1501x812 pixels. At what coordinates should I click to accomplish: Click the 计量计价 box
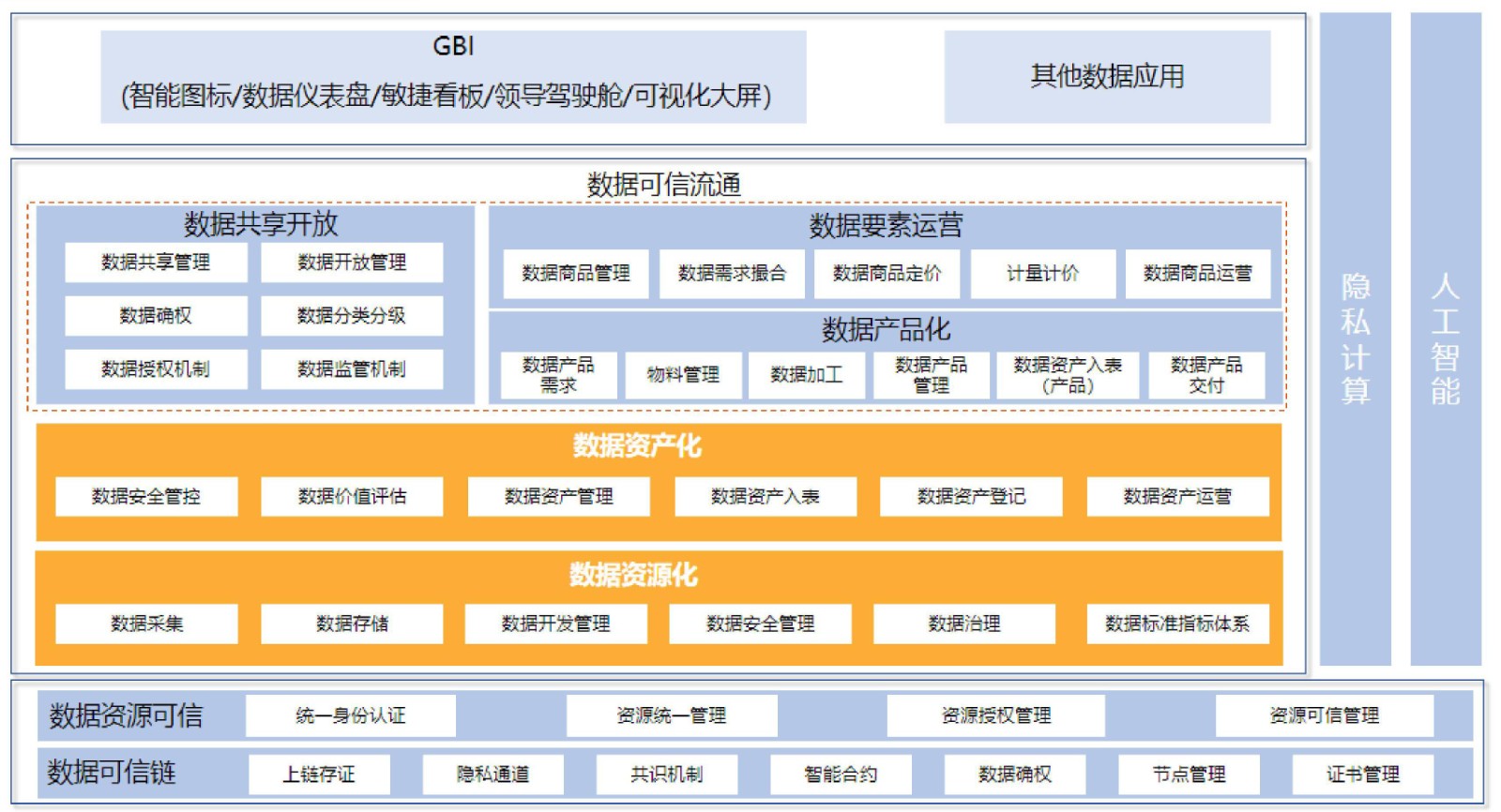pos(1042,274)
